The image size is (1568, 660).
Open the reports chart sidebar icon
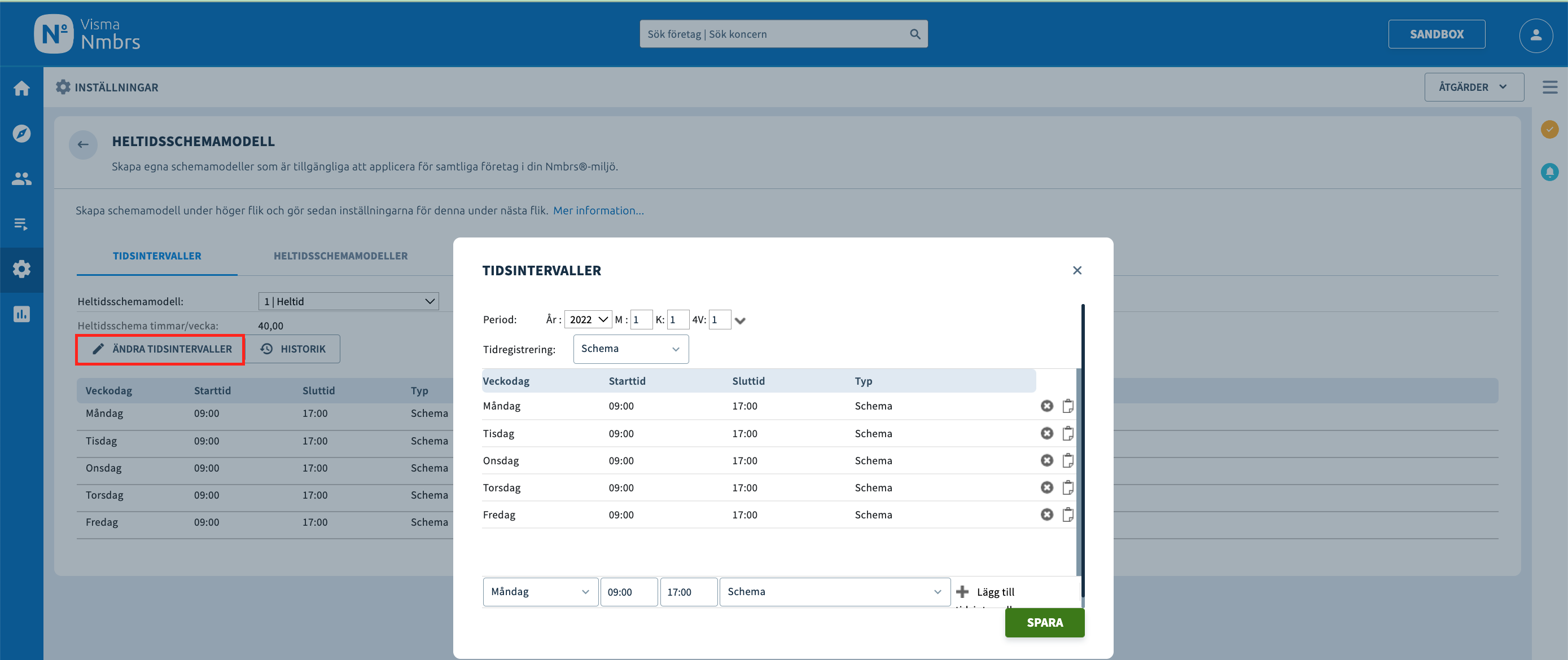pos(21,314)
